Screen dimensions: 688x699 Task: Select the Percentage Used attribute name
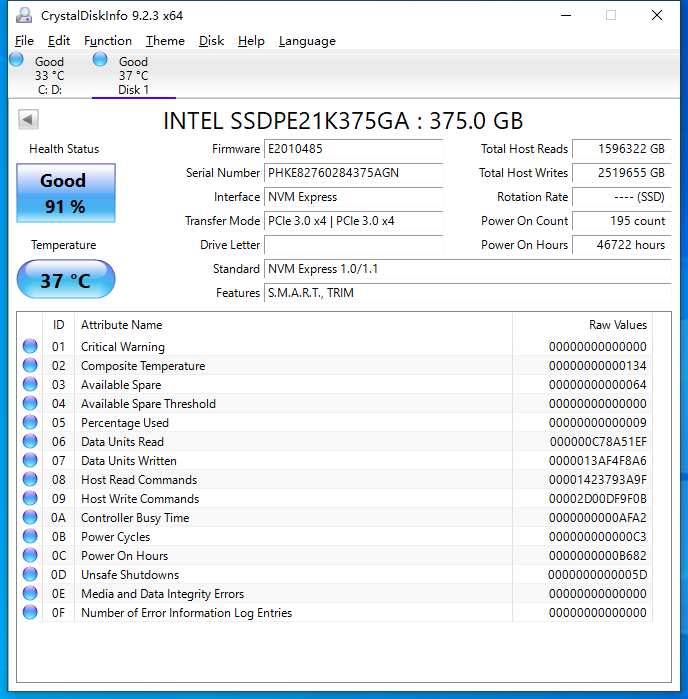coord(125,423)
